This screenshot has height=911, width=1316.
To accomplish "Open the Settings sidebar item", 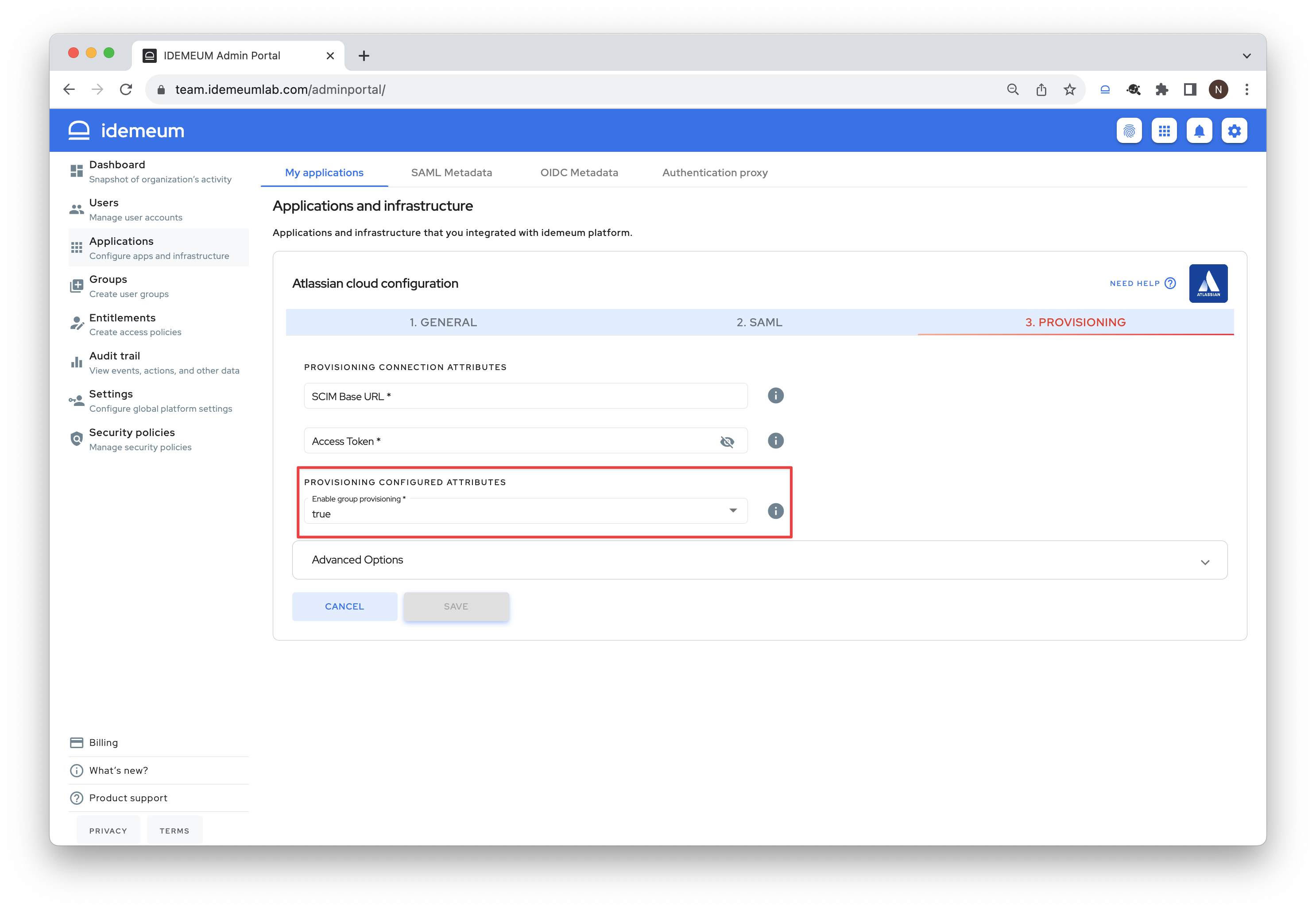I will coord(159,401).
